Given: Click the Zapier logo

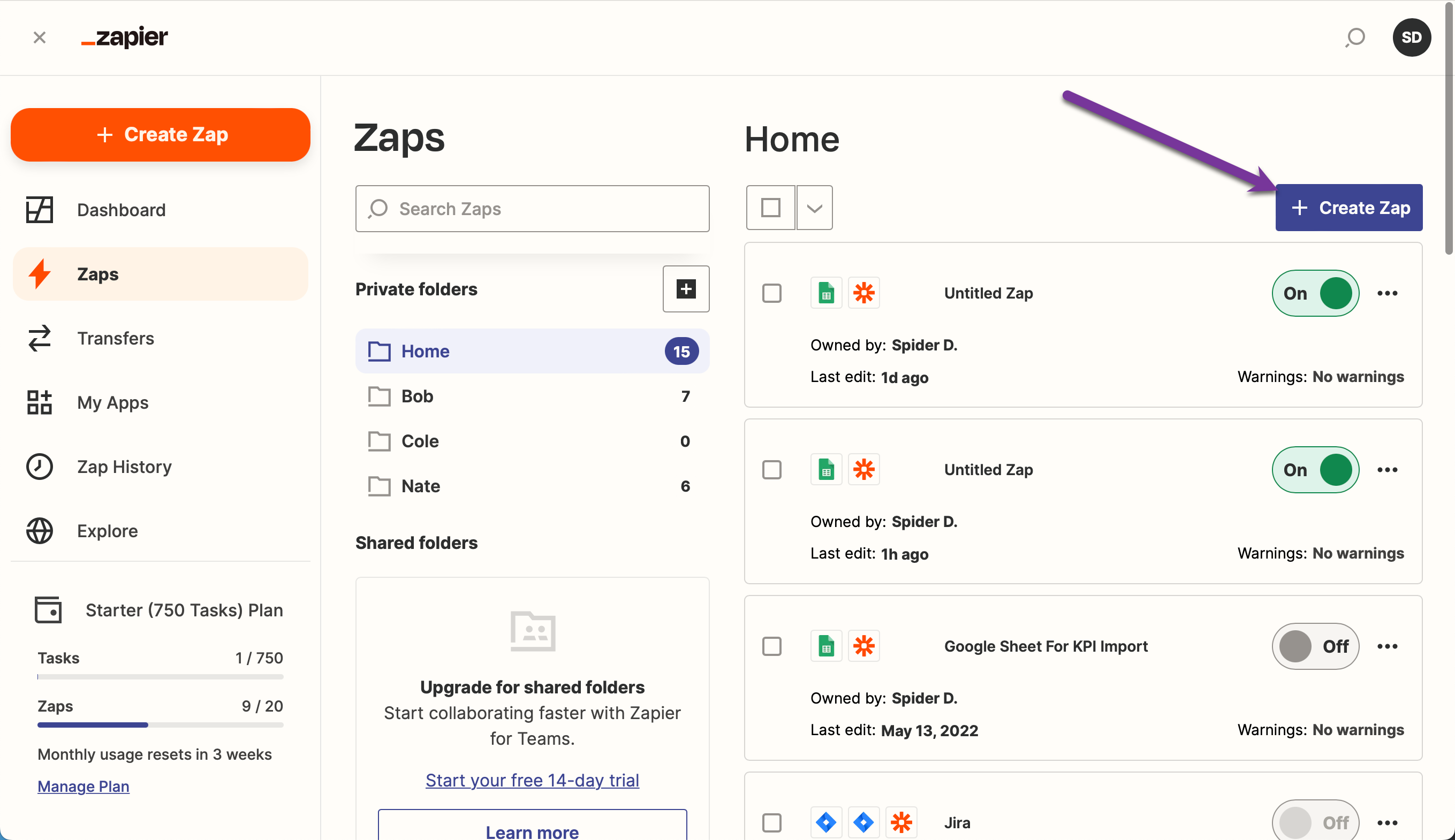Looking at the screenshot, I should point(125,37).
